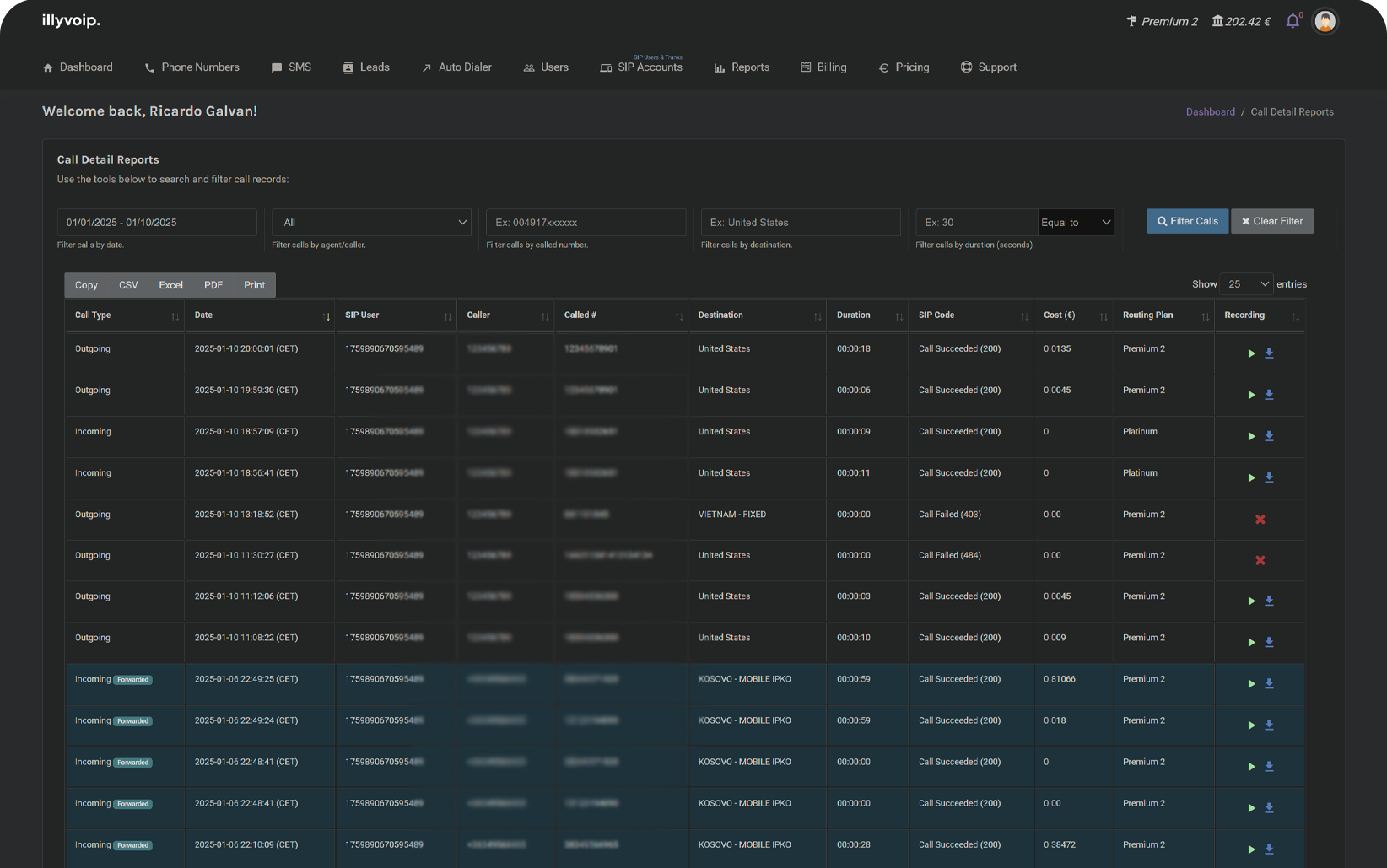Open the Reports menu item

(x=742, y=67)
